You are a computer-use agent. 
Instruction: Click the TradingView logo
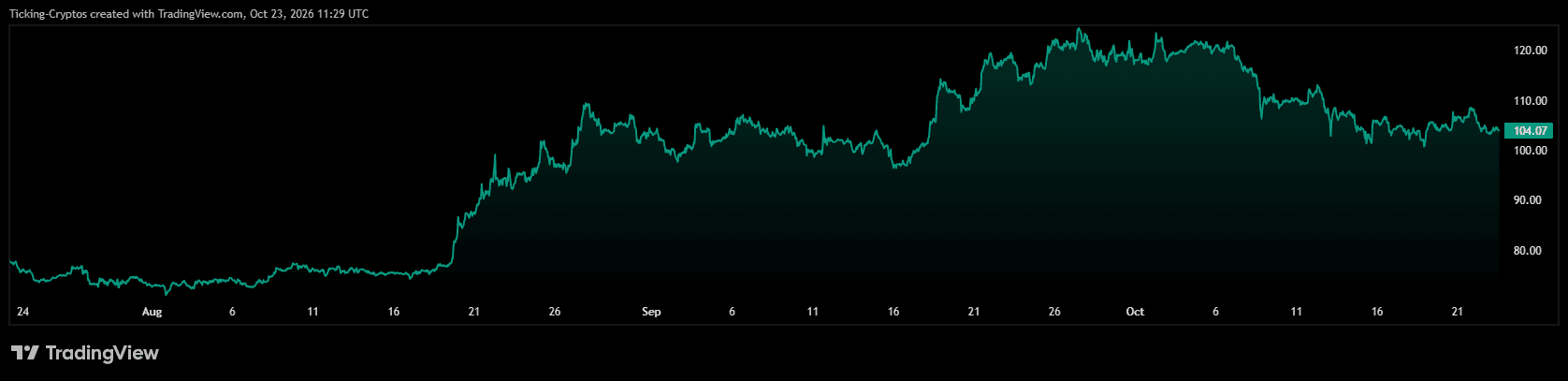85,353
